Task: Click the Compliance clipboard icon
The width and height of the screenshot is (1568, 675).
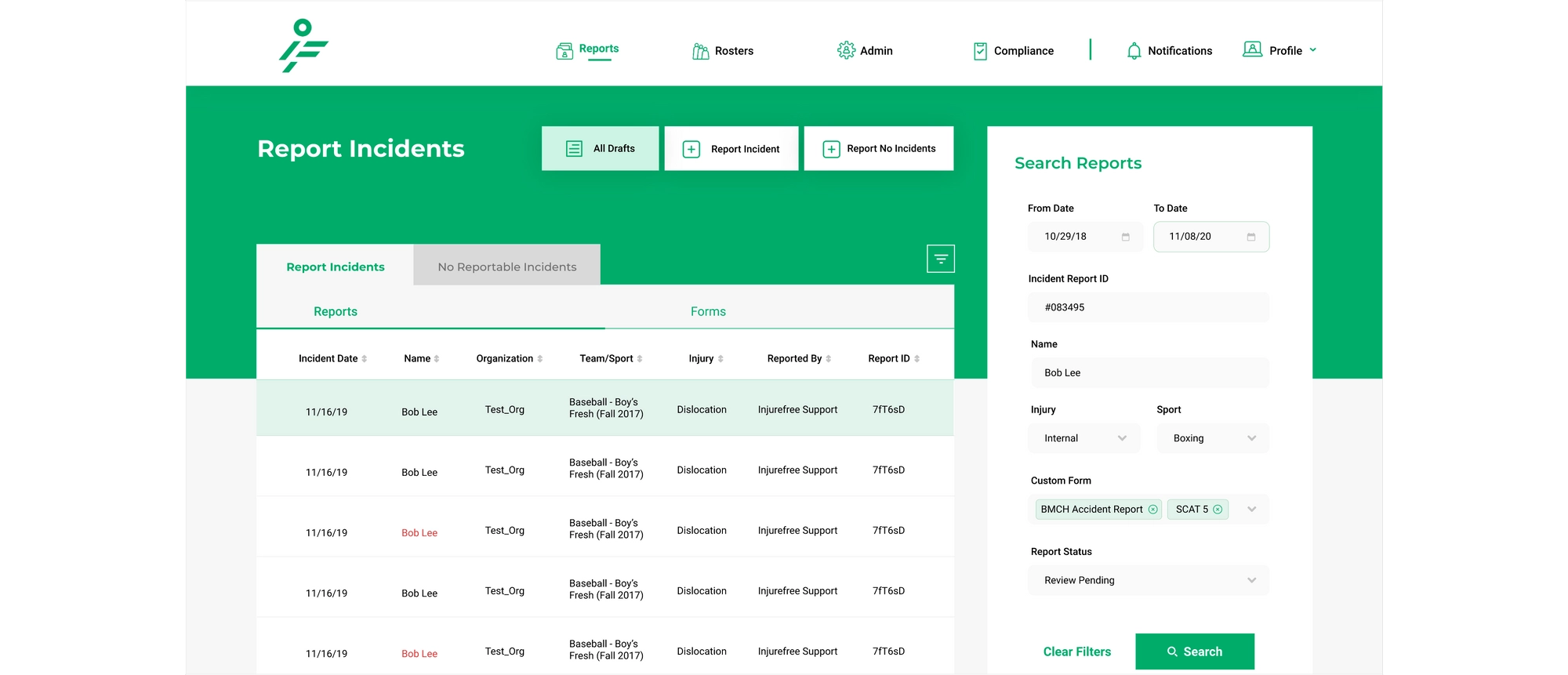Action: [980, 51]
